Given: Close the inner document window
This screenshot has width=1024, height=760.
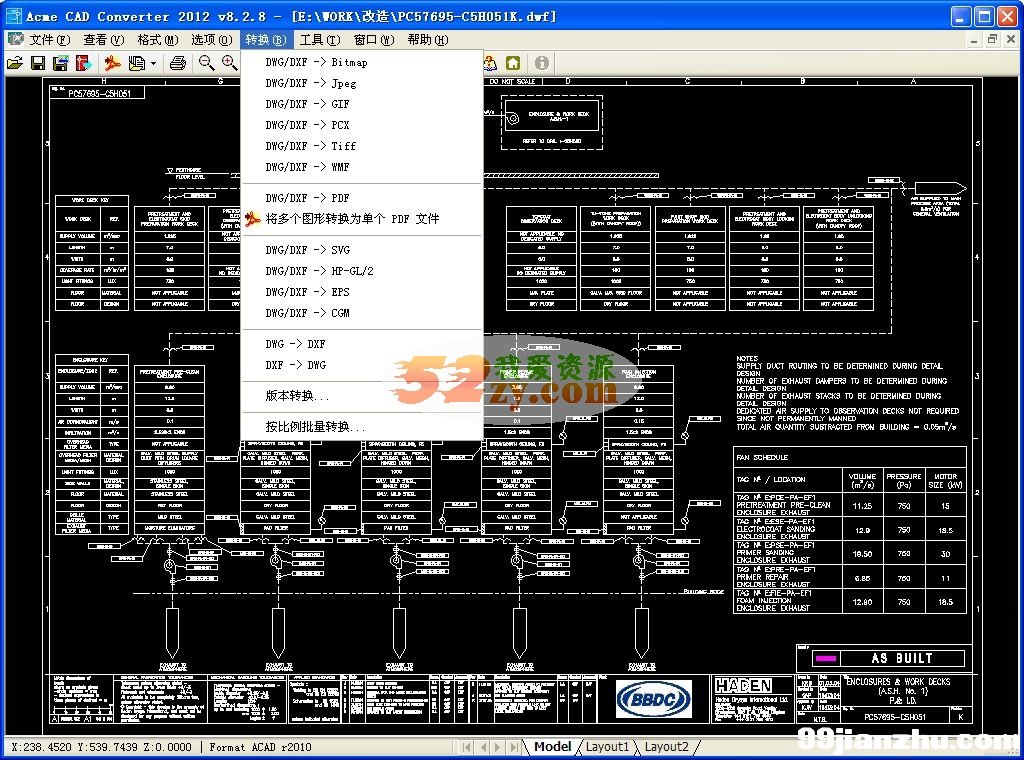Looking at the screenshot, I should tap(1010, 40).
